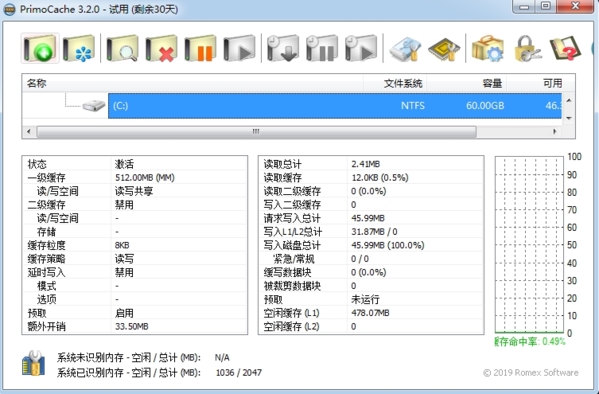Resume deferred write with clock play icon
Screen dimensions: 599x394
(x=361, y=48)
